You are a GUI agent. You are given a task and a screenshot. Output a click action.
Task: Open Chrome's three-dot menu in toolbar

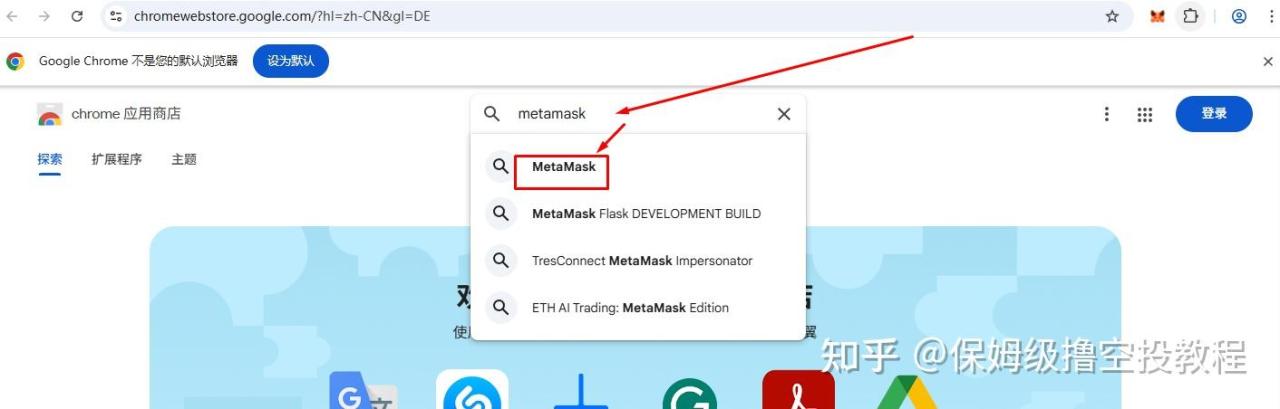[1269, 16]
